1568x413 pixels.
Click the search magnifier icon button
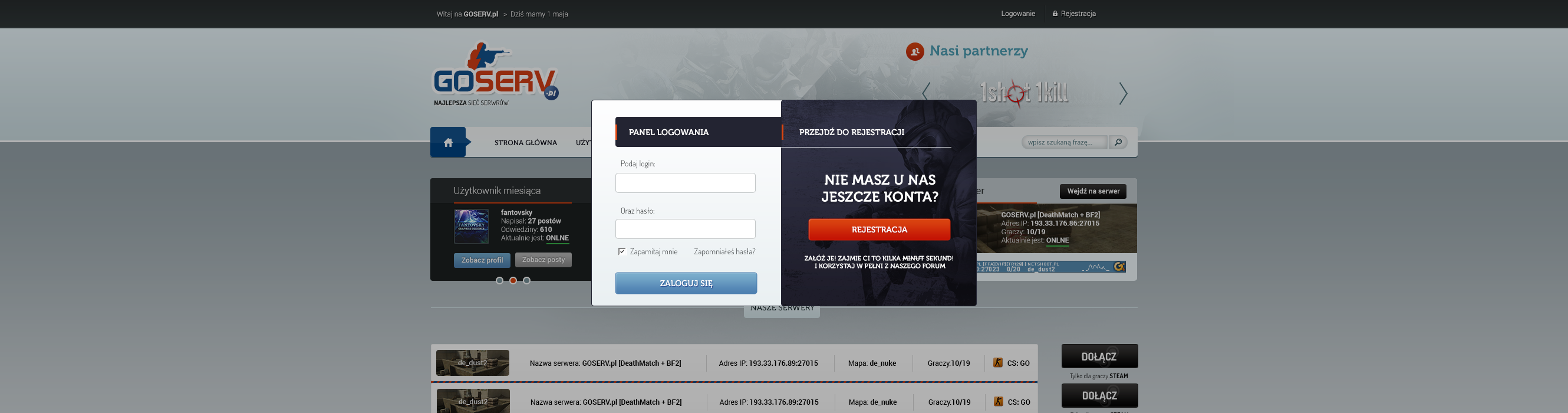coord(1118,143)
